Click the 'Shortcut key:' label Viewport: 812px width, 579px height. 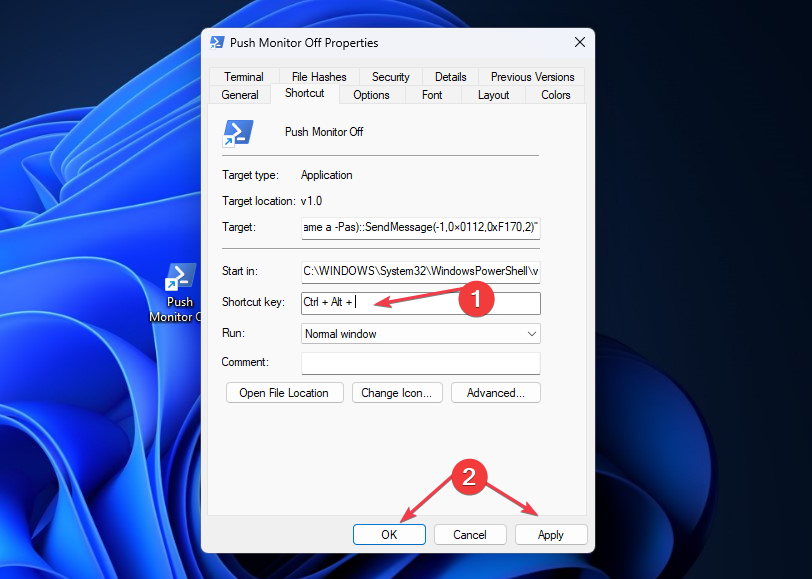[253, 302]
